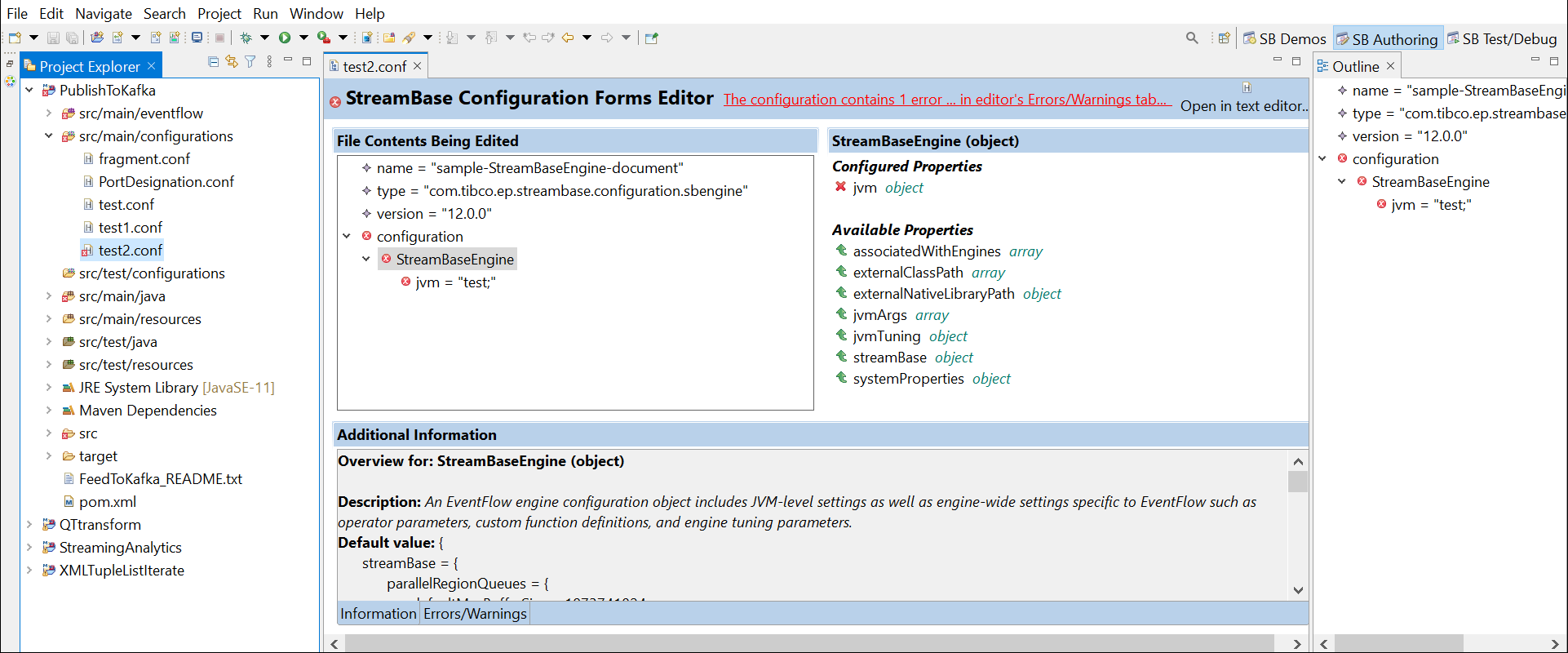Toggle Link with Editor in Project Explorer
1568x653 pixels.
point(232,62)
